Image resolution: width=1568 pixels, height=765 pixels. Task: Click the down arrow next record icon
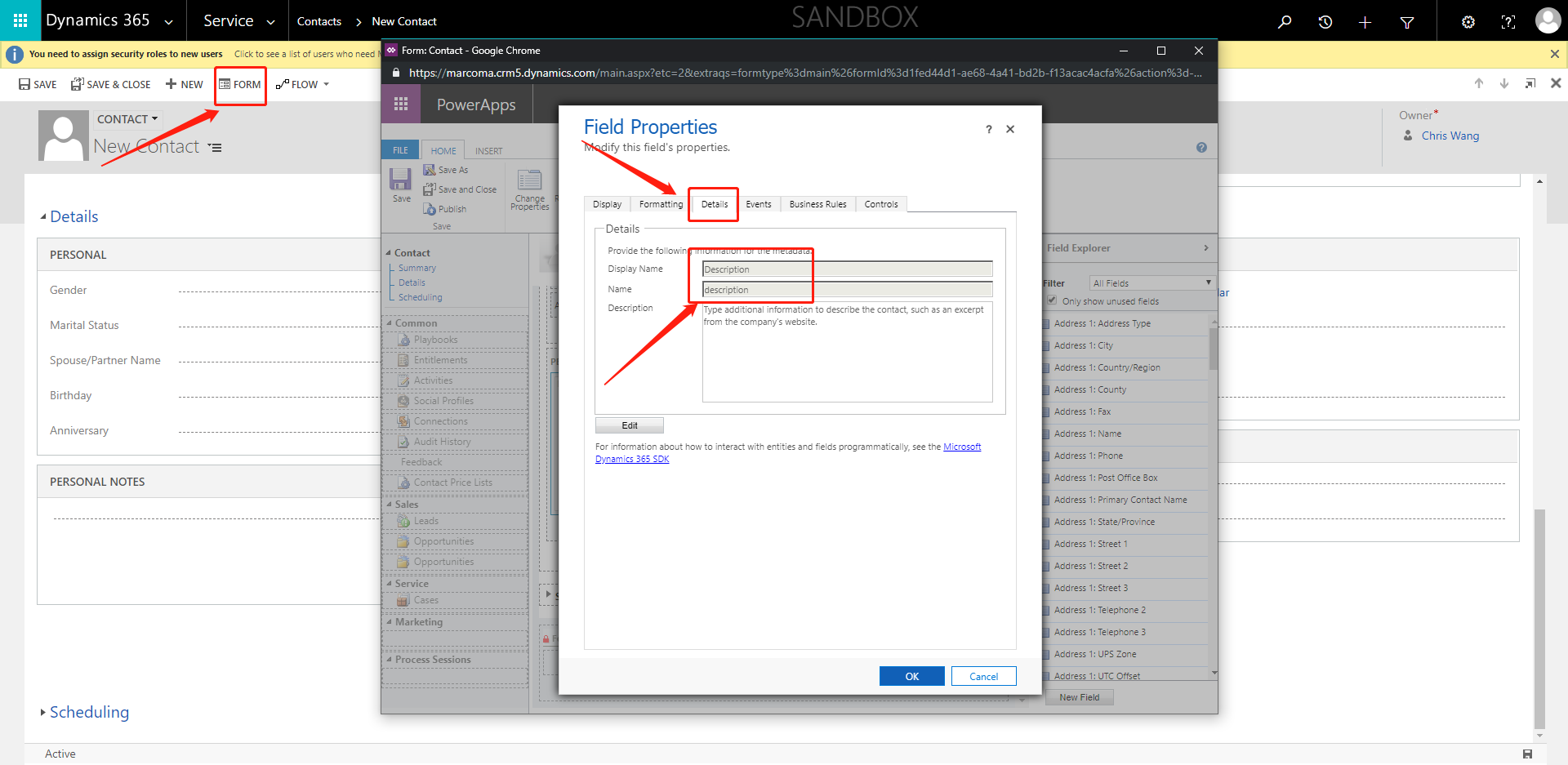[1504, 83]
